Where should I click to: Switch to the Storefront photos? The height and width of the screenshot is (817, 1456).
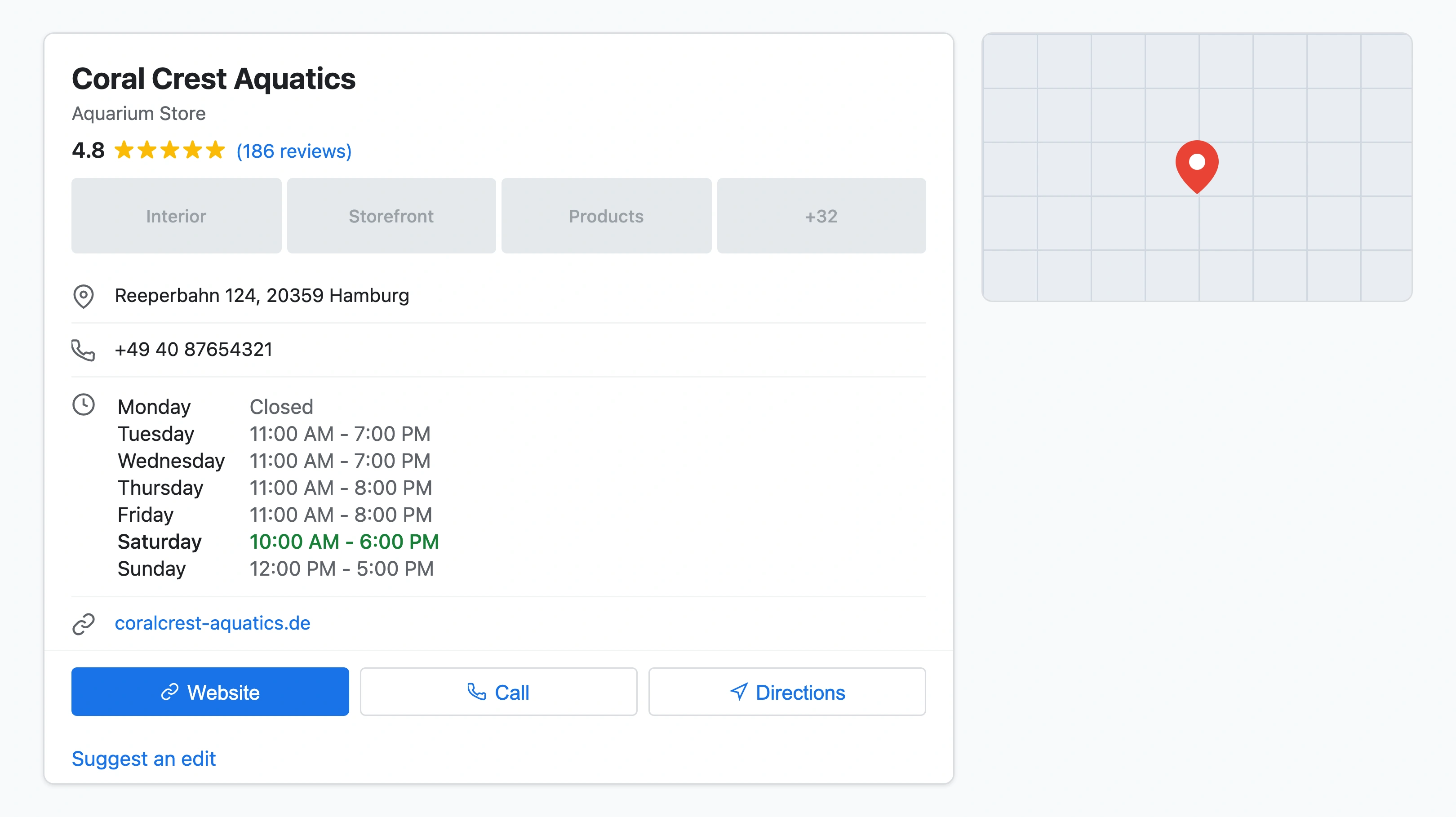tap(391, 215)
